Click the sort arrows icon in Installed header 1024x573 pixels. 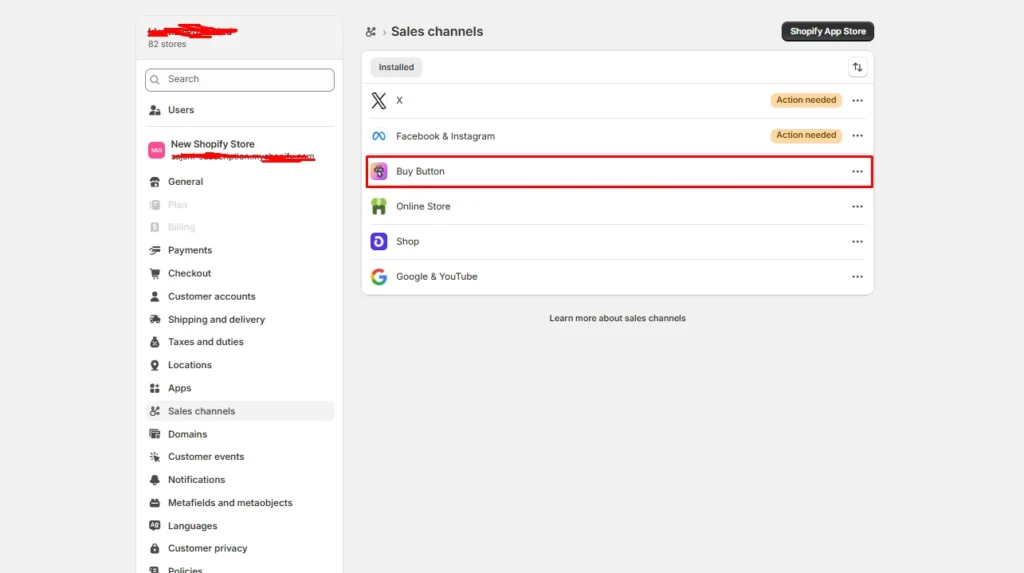click(857, 67)
